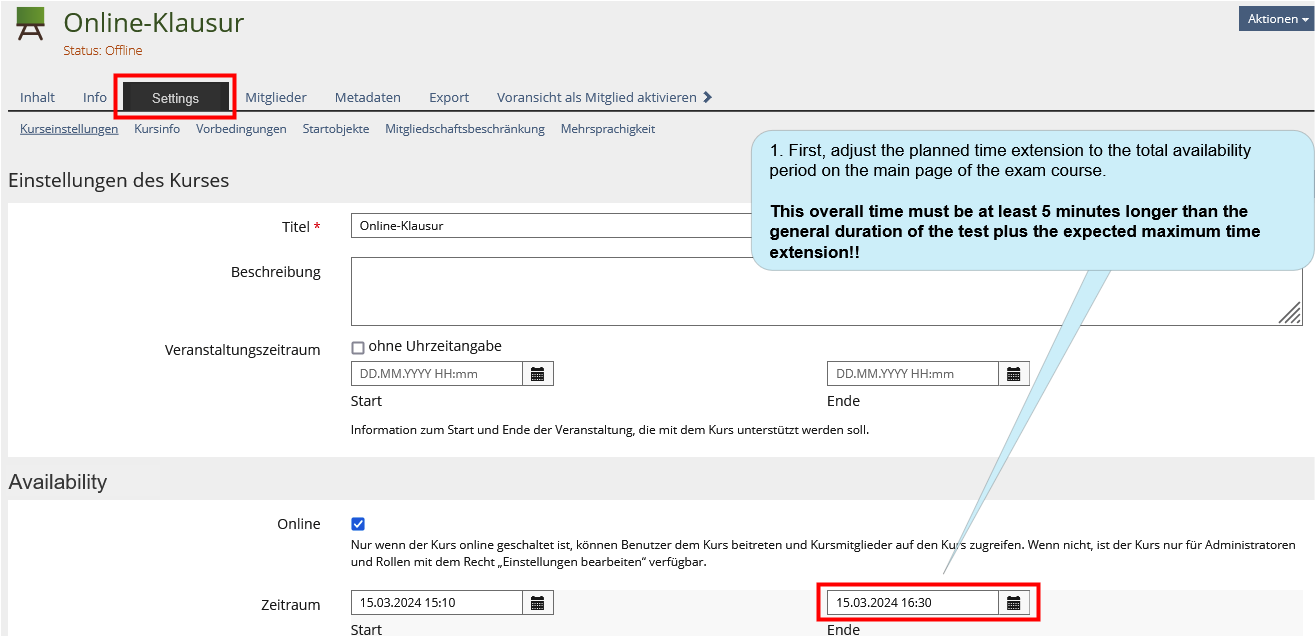Open calendar picker for Veranstaltungszeitraum Ende
This screenshot has width=1315, height=636.
pos(1014,374)
